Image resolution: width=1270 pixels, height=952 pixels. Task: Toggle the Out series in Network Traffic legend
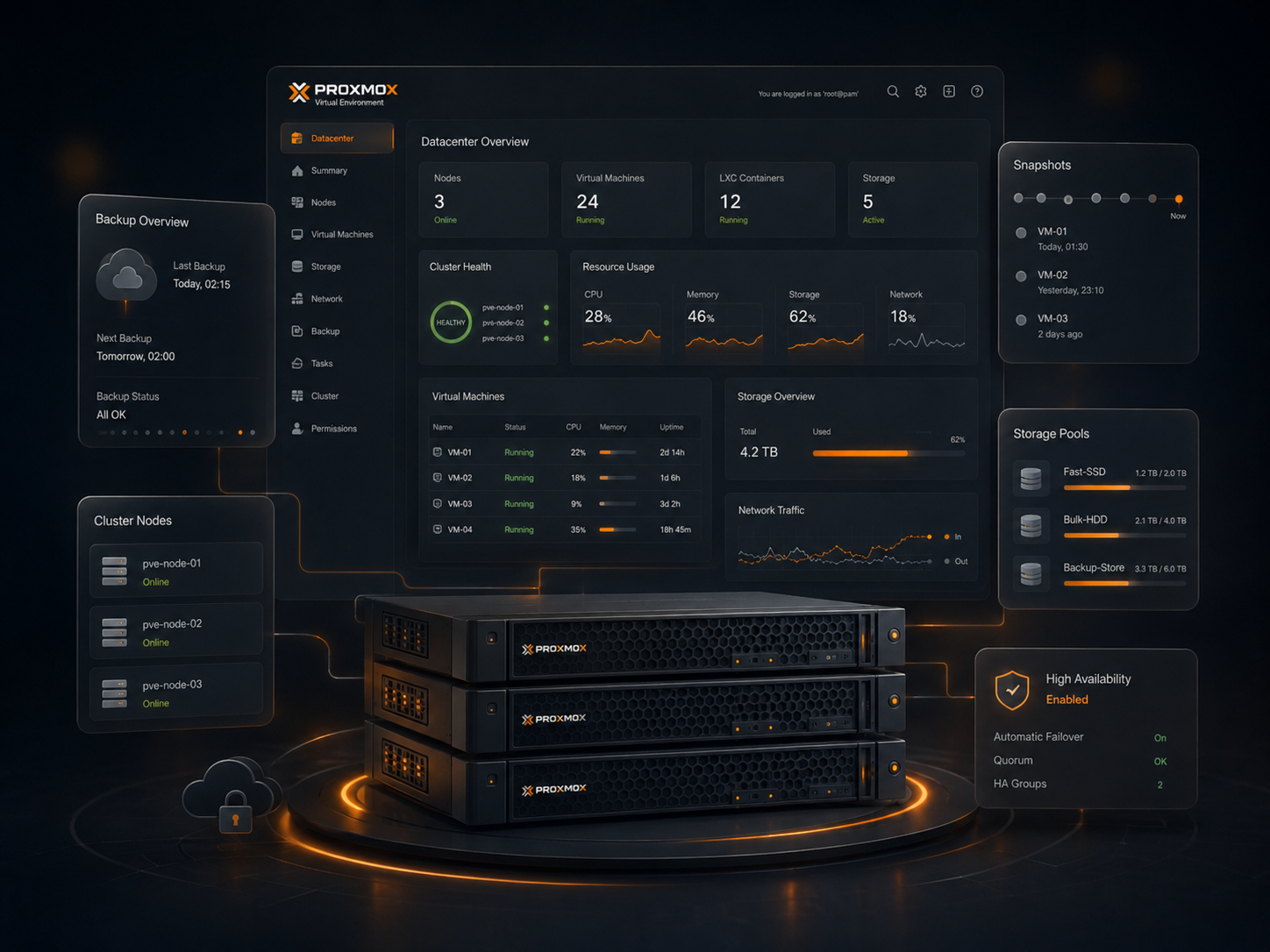coord(956,561)
